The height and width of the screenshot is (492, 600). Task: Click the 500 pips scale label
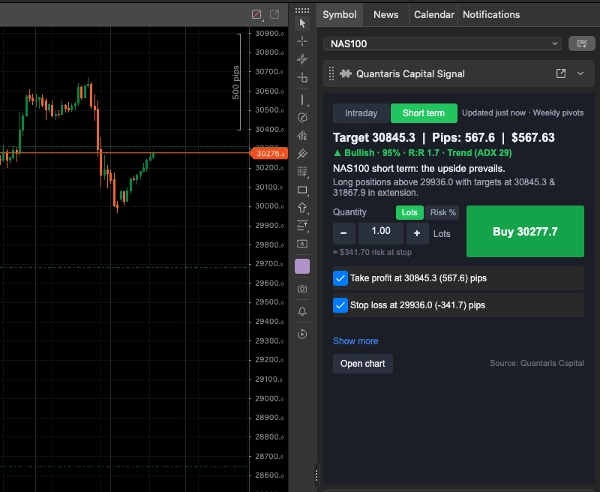click(x=236, y=83)
